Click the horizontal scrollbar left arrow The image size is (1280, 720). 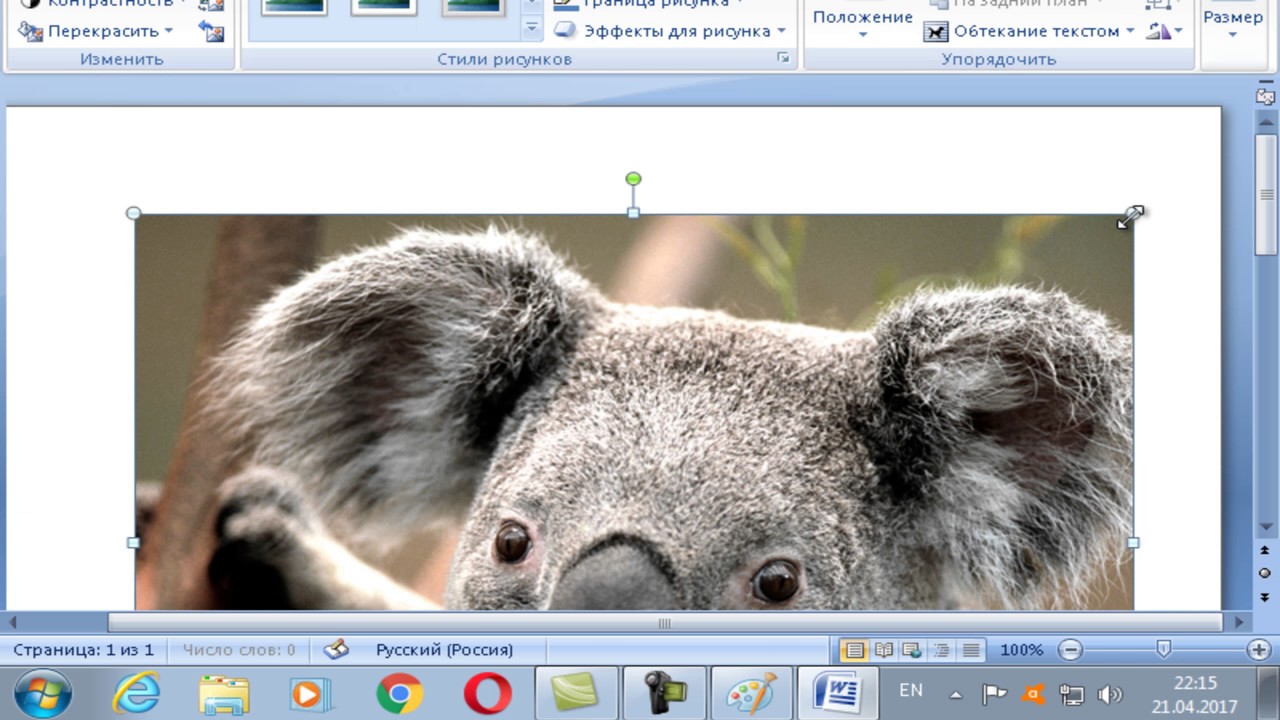pos(13,623)
